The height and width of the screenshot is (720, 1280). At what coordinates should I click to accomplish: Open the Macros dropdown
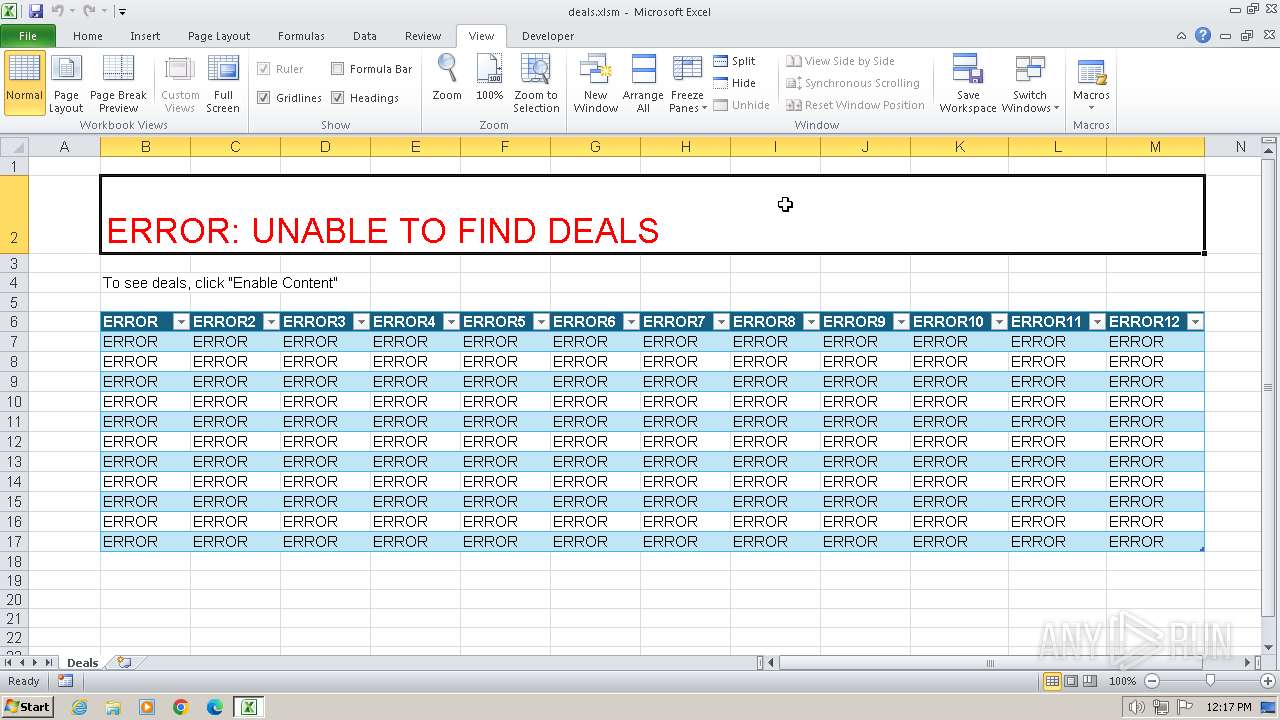click(1091, 83)
